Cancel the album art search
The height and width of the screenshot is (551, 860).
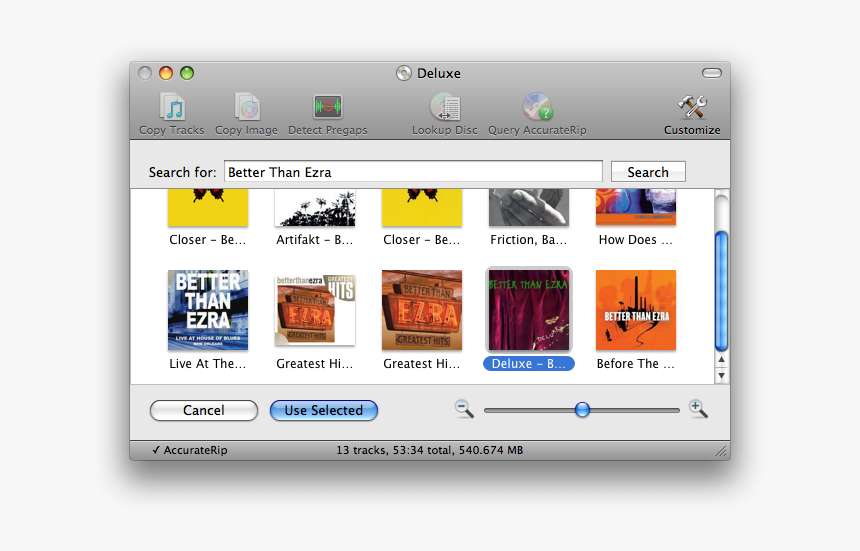coord(203,410)
